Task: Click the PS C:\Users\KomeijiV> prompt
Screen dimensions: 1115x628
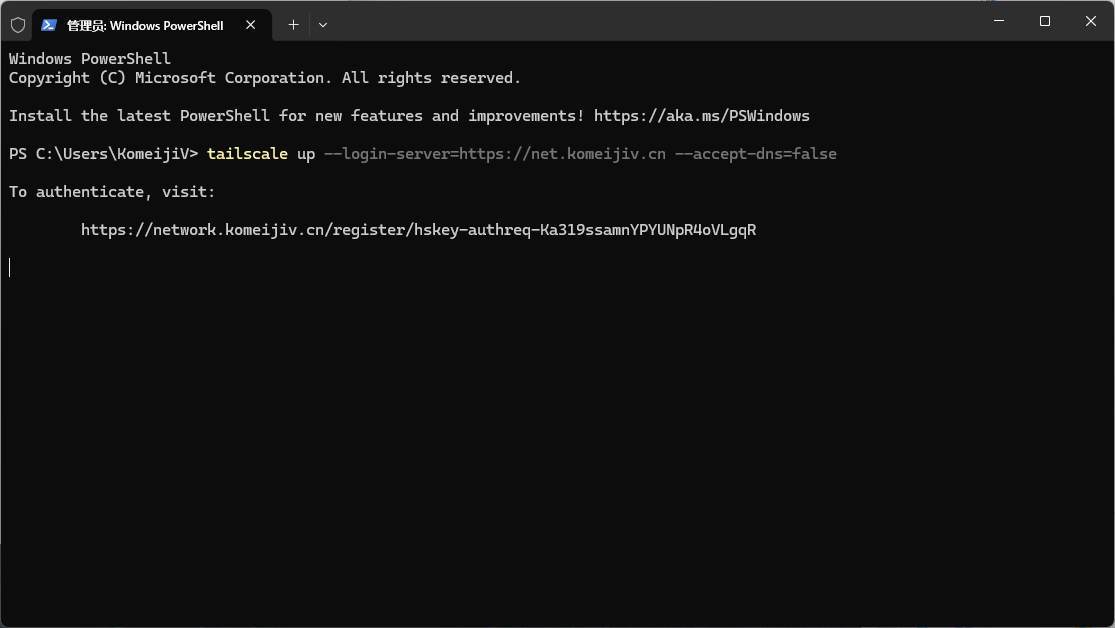Action: click(103, 154)
